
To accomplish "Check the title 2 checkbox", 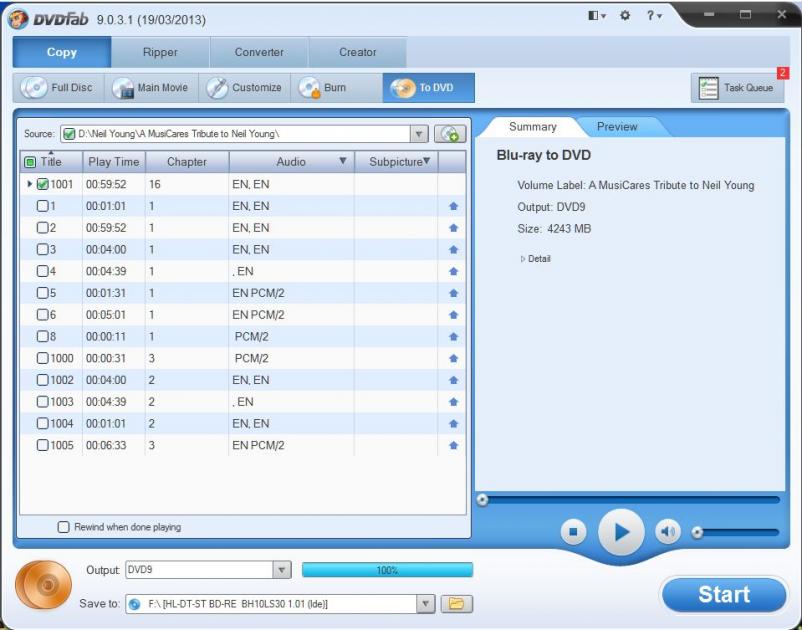I will [x=42, y=228].
